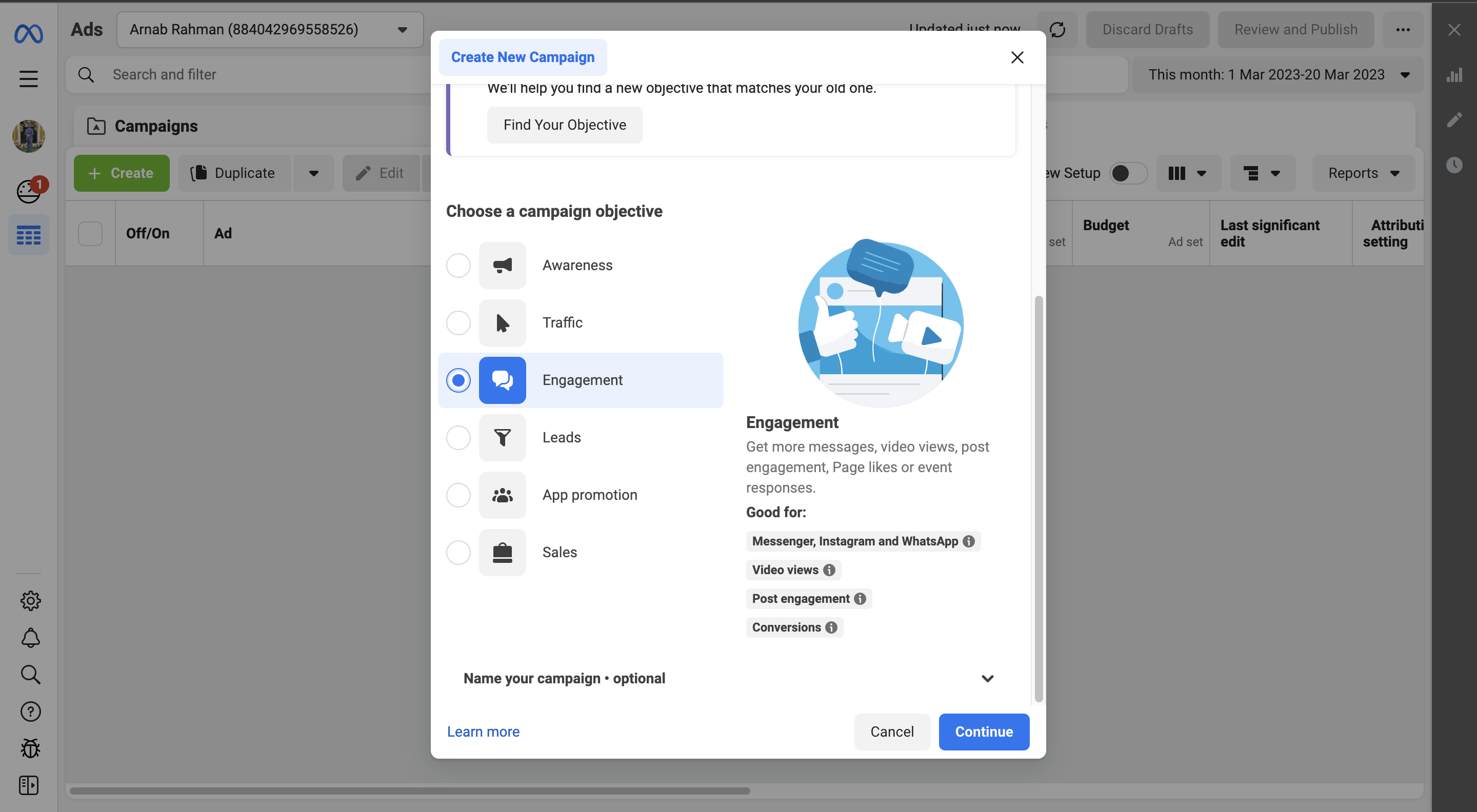Open the settings gear in sidebar
Image resolution: width=1477 pixels, height=812 pixels.
(x=30, y=601)
